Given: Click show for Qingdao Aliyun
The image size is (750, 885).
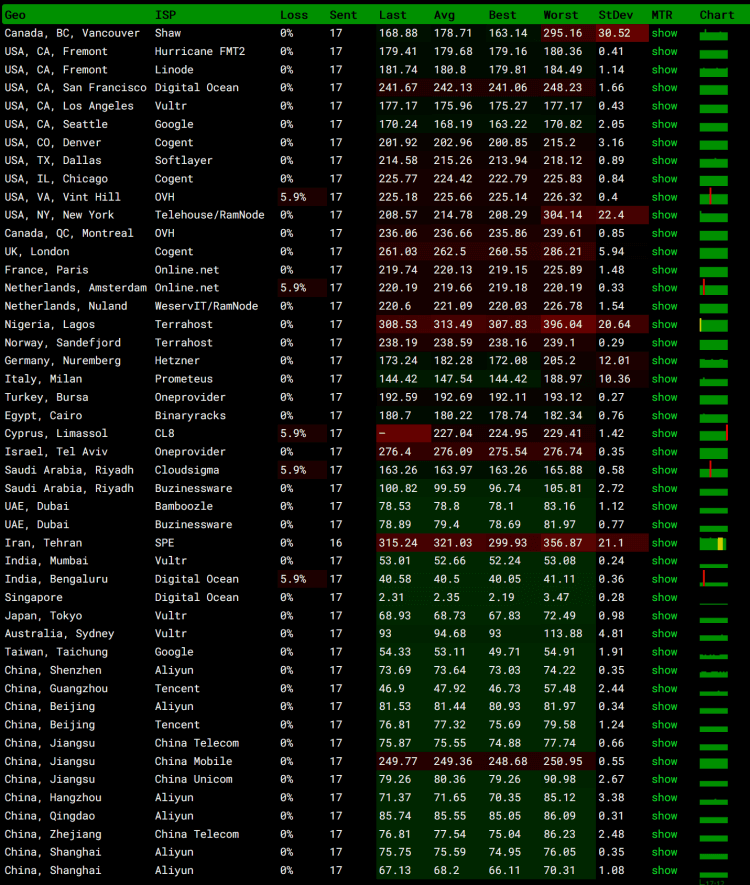Looking at the screenshot, I should [x=664, y=816].
